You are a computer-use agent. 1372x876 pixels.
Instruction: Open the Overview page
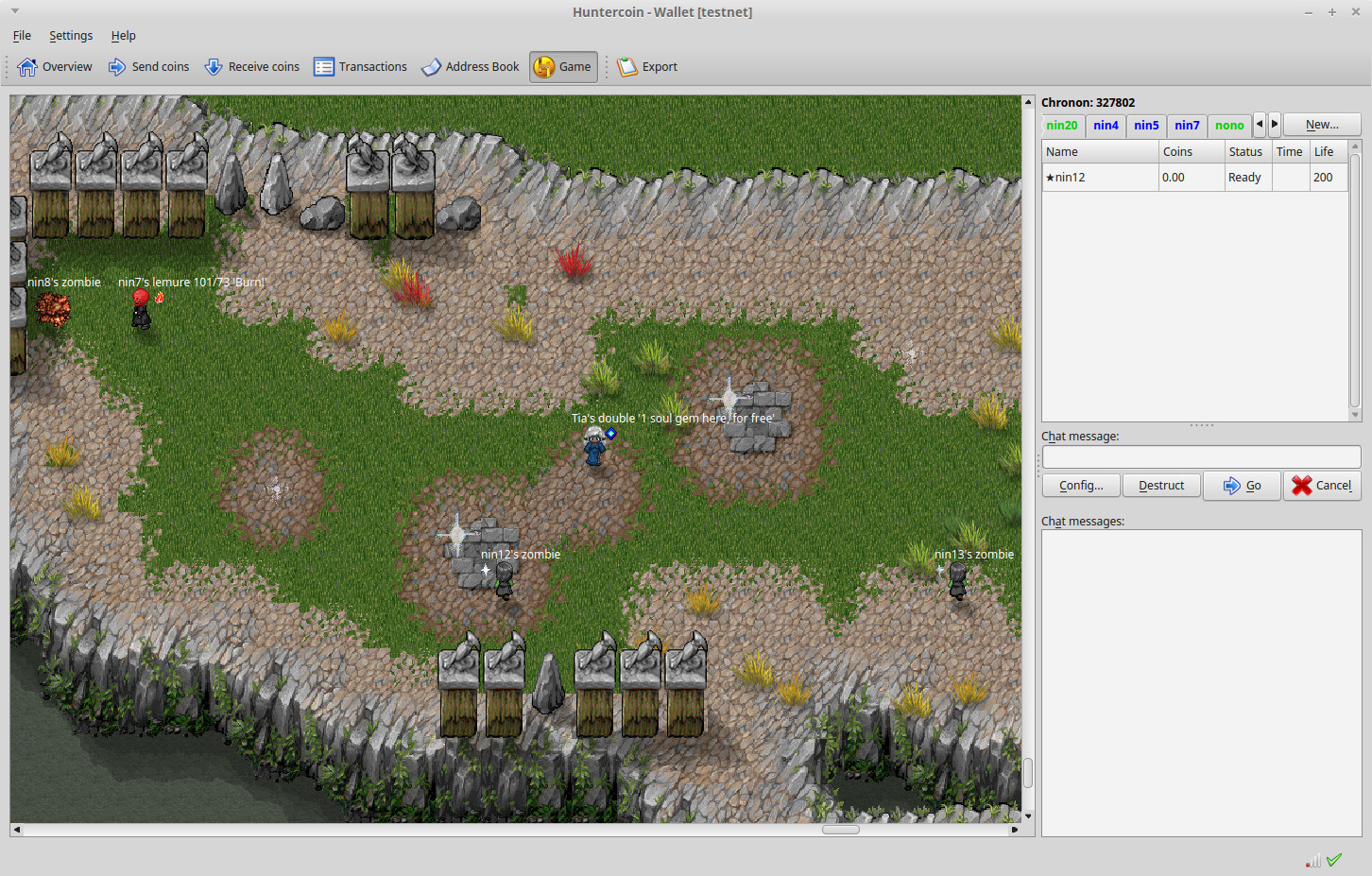[55, 67]
